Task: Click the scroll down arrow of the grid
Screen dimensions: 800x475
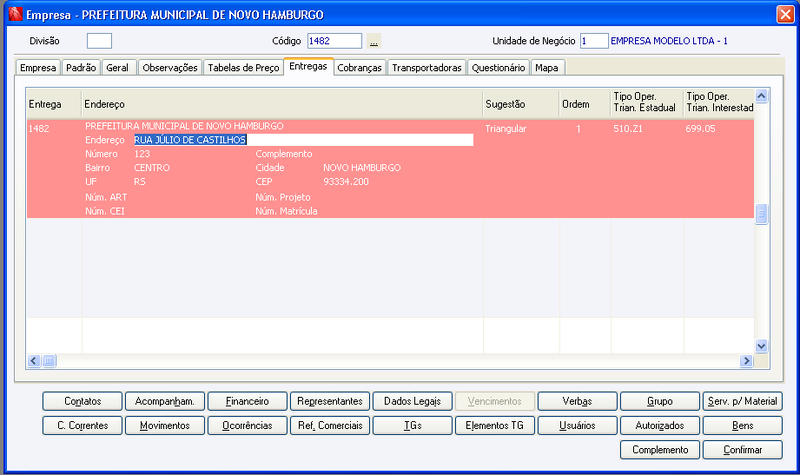Action: click(761, 346)
